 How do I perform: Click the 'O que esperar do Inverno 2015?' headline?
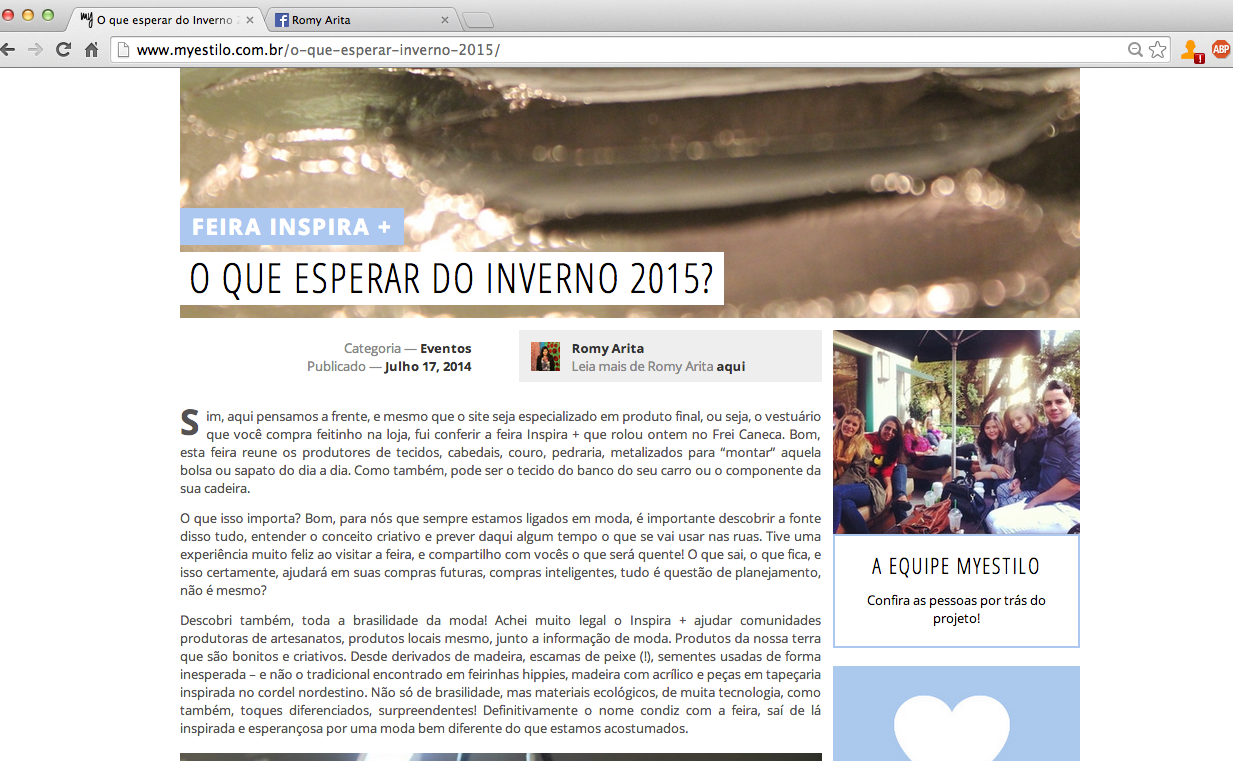coord(452,279)
